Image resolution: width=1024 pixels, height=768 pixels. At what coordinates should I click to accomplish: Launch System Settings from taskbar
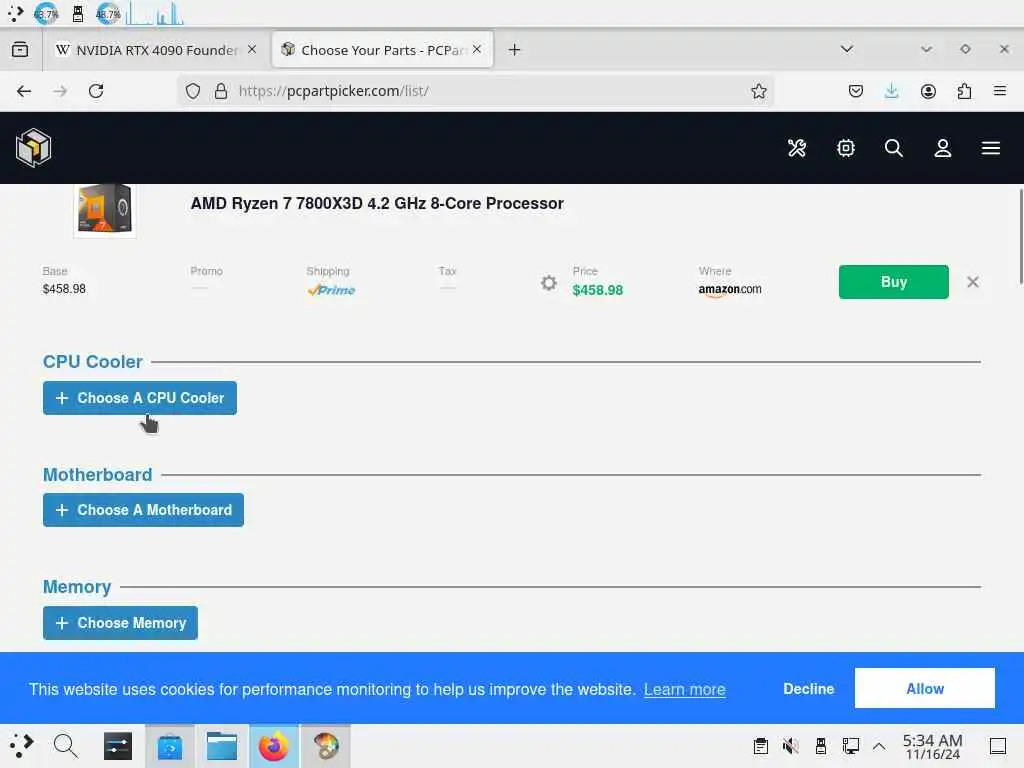point(118,746)
